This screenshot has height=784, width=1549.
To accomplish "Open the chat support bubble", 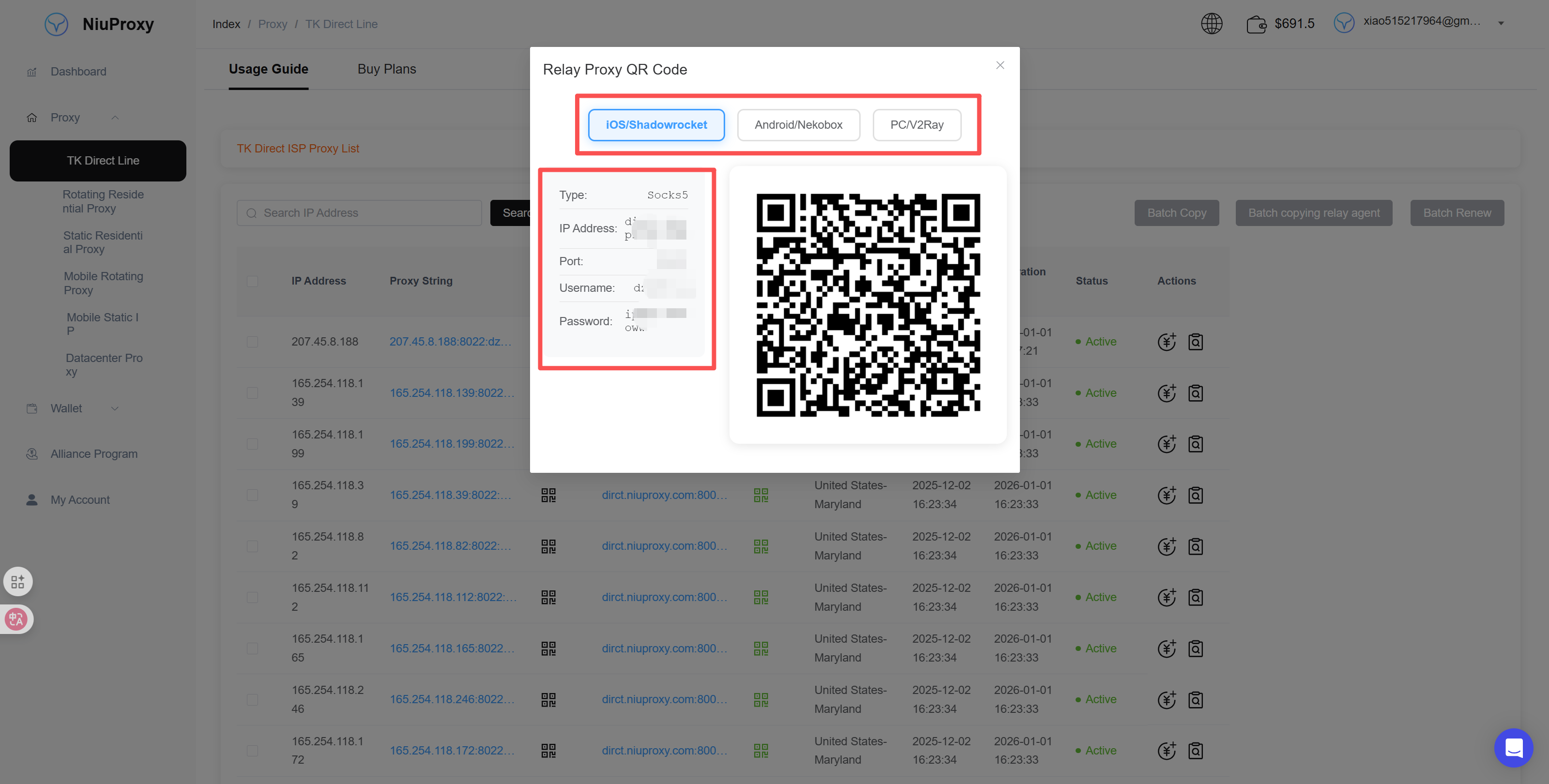I will coord(1513,747).
